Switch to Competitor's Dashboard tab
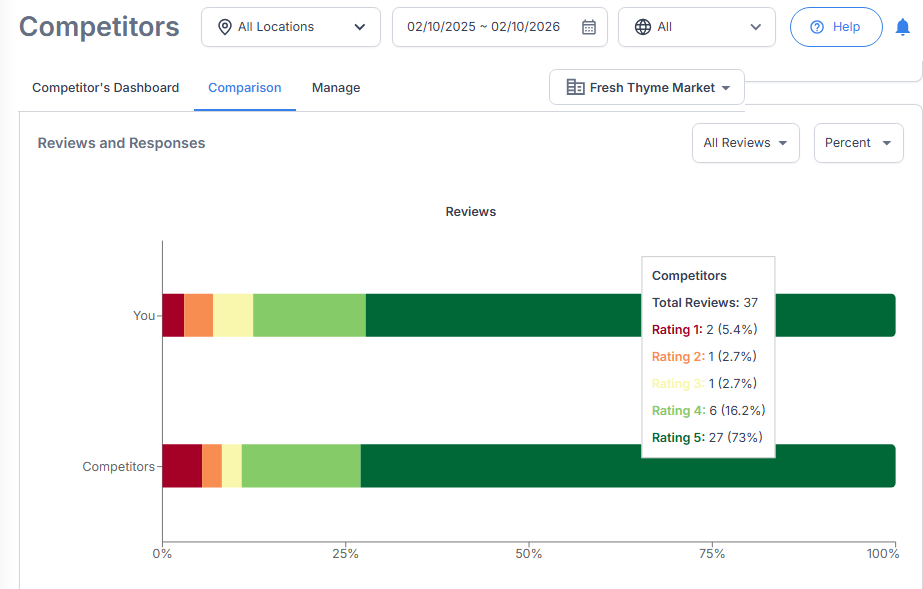This screenshot has height=589, width=923. [x=105, y=88]
